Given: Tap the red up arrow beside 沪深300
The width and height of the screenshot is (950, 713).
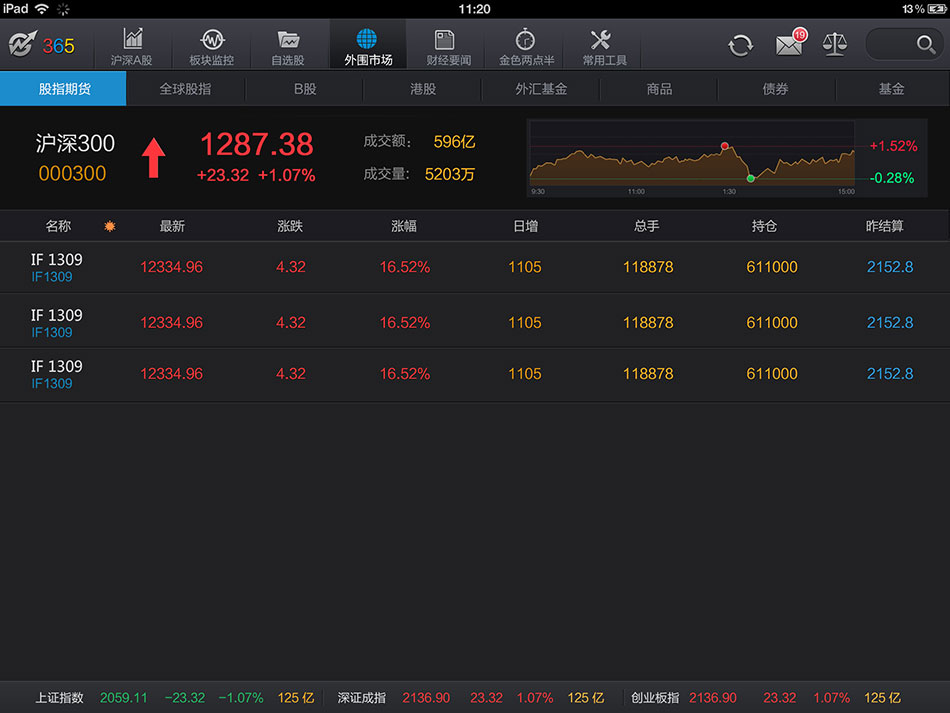Looking at the screenshot, I should pyautogui.click(x=153, y=158).
